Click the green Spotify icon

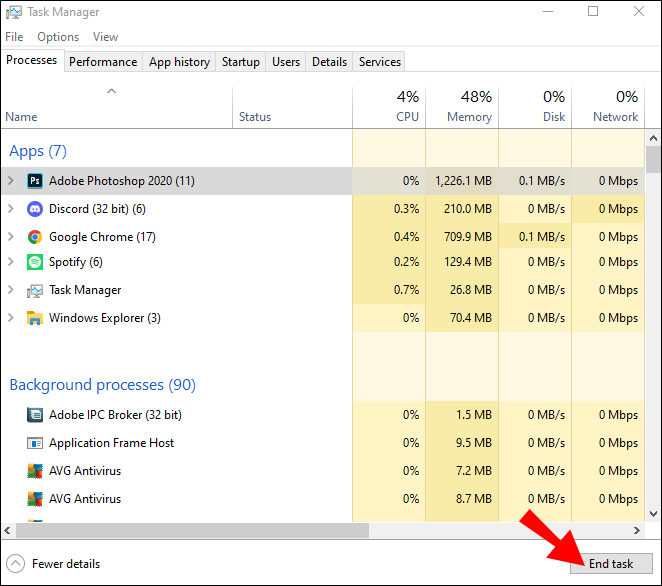tap(35, 262)
